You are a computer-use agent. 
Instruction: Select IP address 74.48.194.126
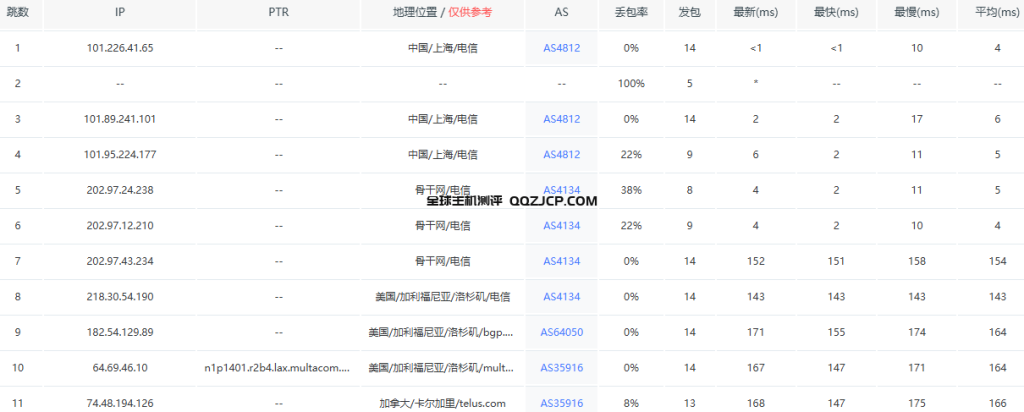[x=120, y=404]
